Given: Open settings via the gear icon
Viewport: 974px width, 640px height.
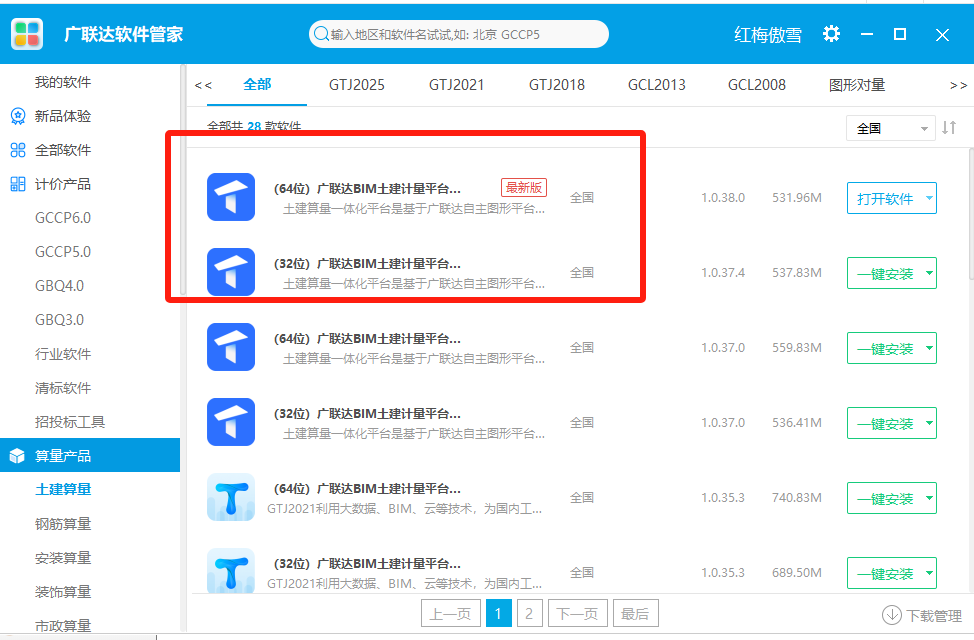Looking at the screenshot, I should (831, 34).
